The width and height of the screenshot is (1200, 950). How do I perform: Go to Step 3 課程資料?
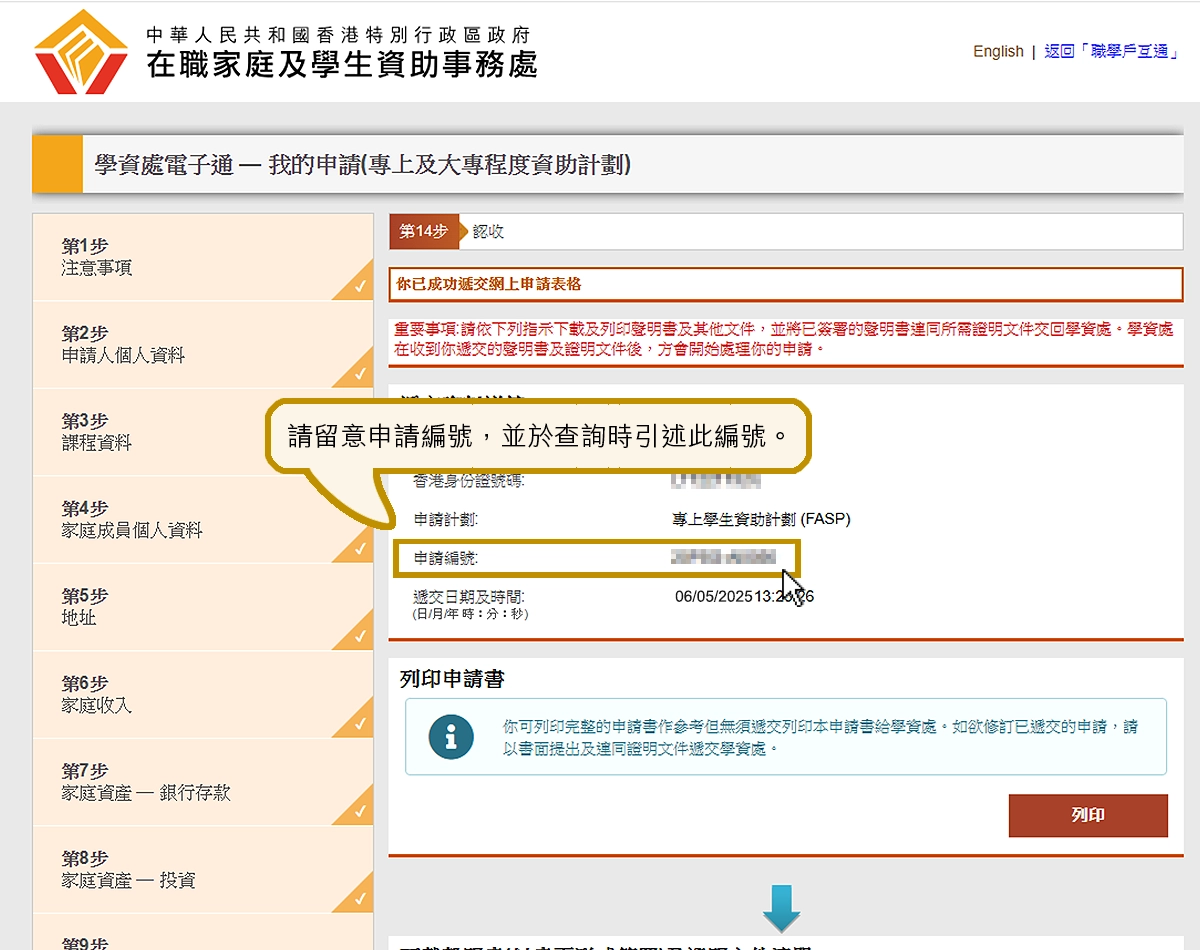[96, 432]
